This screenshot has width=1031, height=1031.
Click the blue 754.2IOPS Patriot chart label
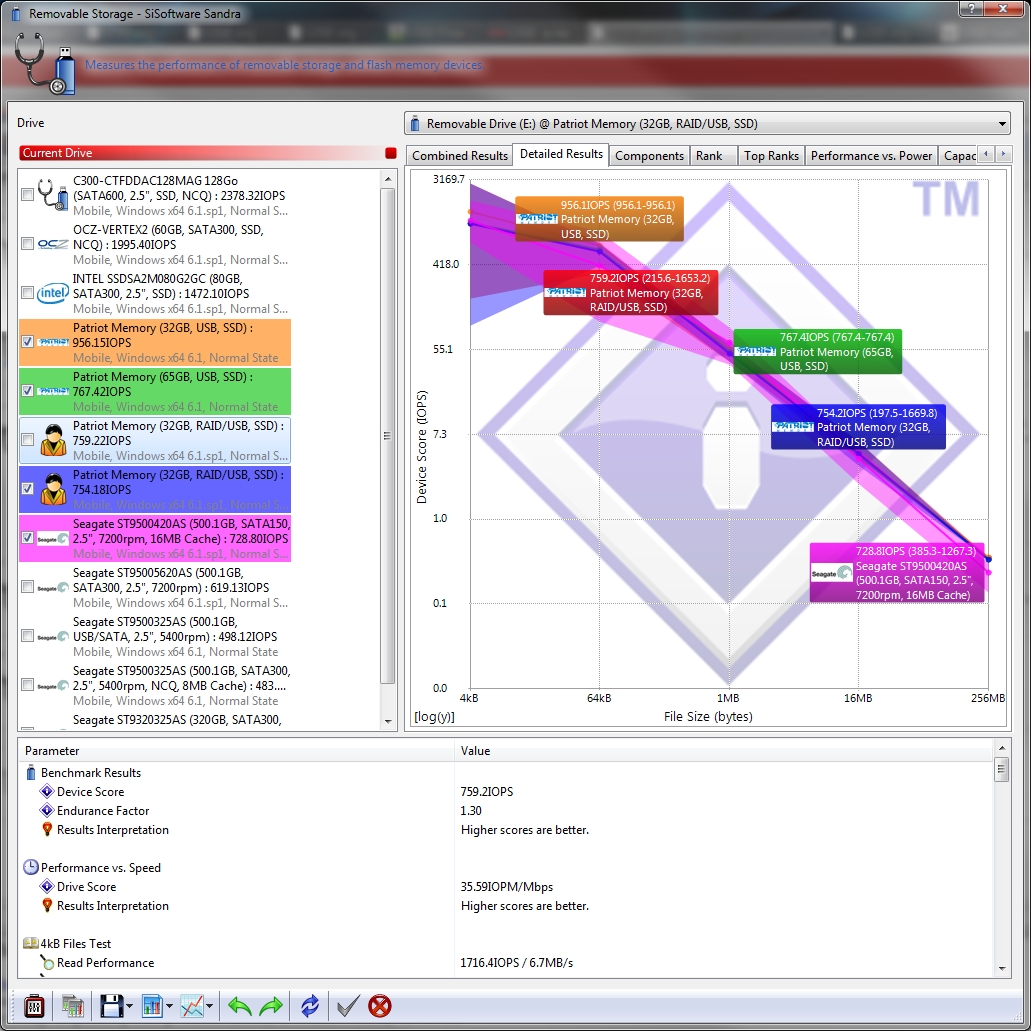point(858,427)
